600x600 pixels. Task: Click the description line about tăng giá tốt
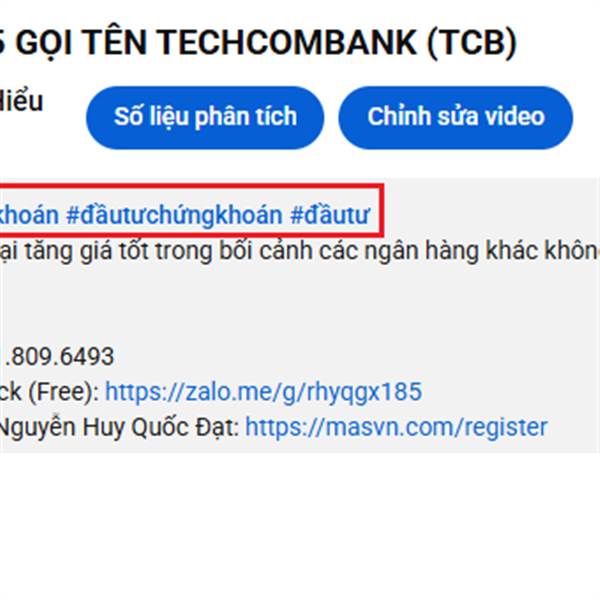tap(300, 251)
